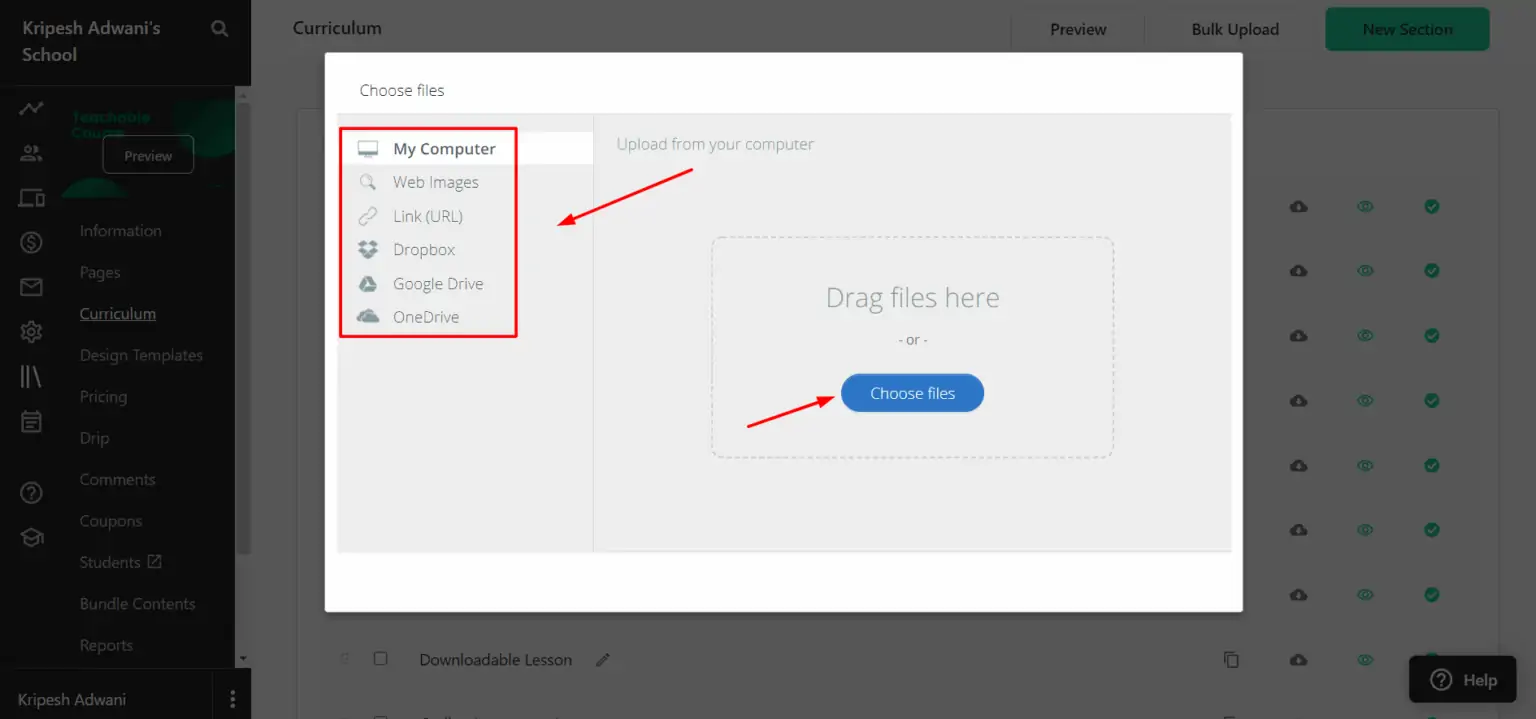Toggle the topmost green published checkmark
Screen dimensions: 1536x719
(x=1432, y=206)
